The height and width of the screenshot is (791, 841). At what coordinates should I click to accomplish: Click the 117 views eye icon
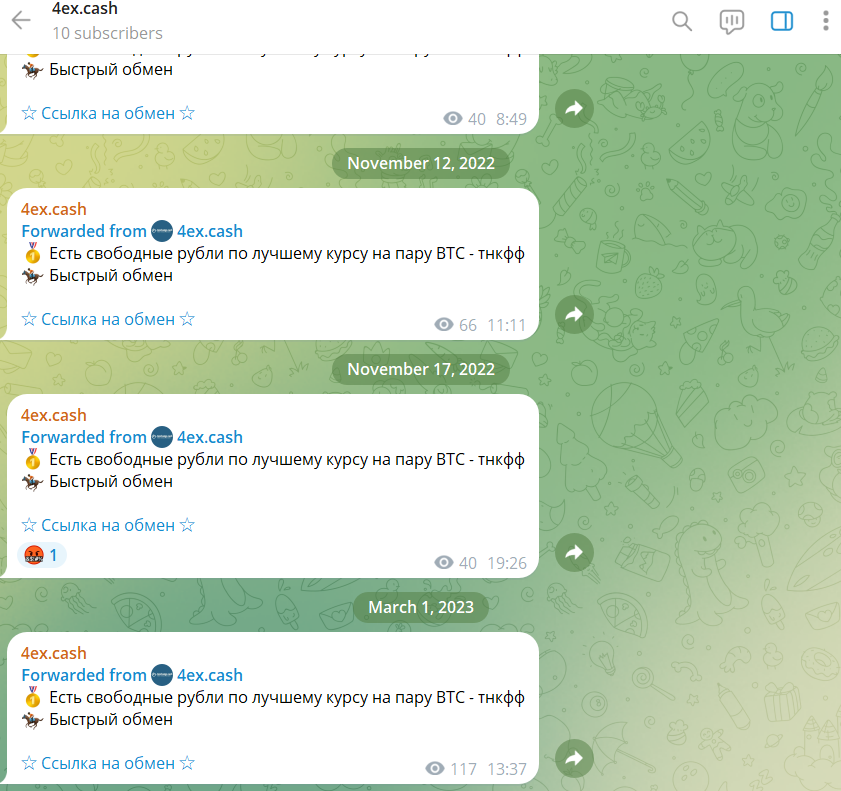point(435,768)
